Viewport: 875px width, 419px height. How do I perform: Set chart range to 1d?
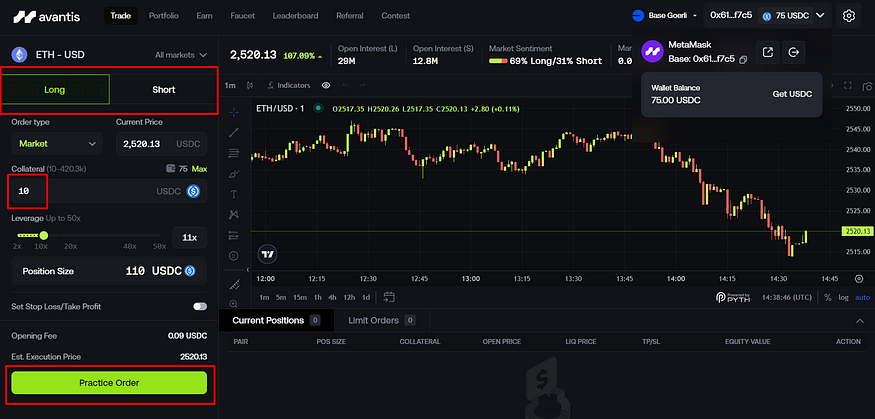(366, 297)
